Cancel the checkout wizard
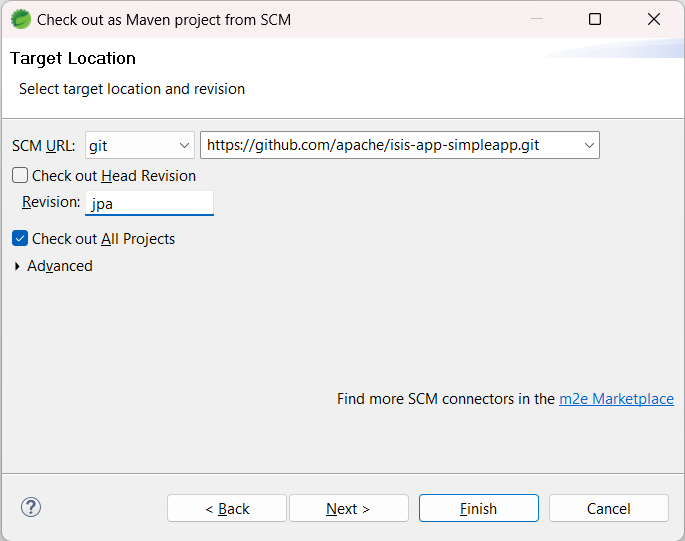Screen dimensions: 685x541 click(x=608, y=508)
